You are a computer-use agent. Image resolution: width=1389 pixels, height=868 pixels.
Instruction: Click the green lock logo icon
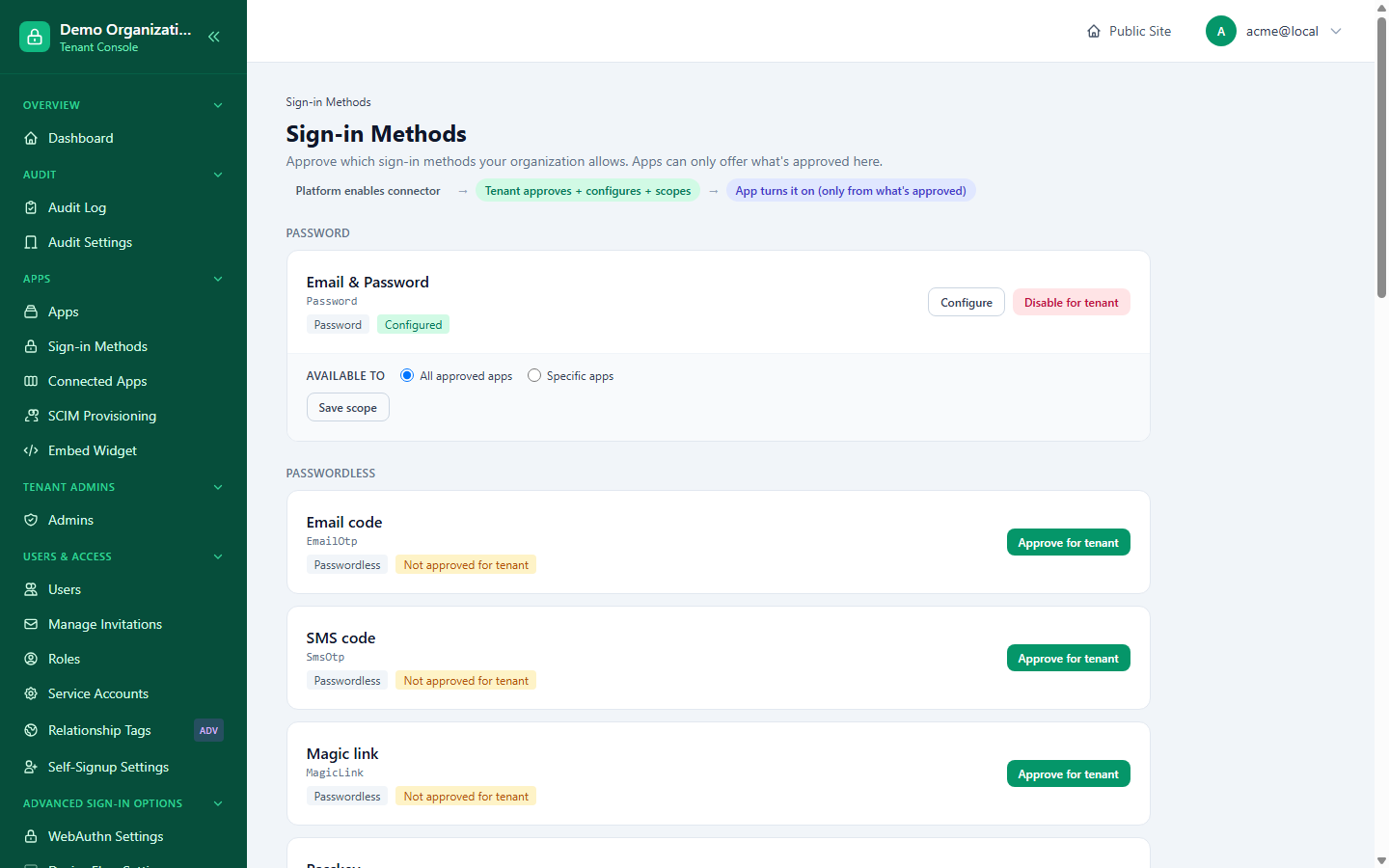pyautogui.click(x=35, y=37)
